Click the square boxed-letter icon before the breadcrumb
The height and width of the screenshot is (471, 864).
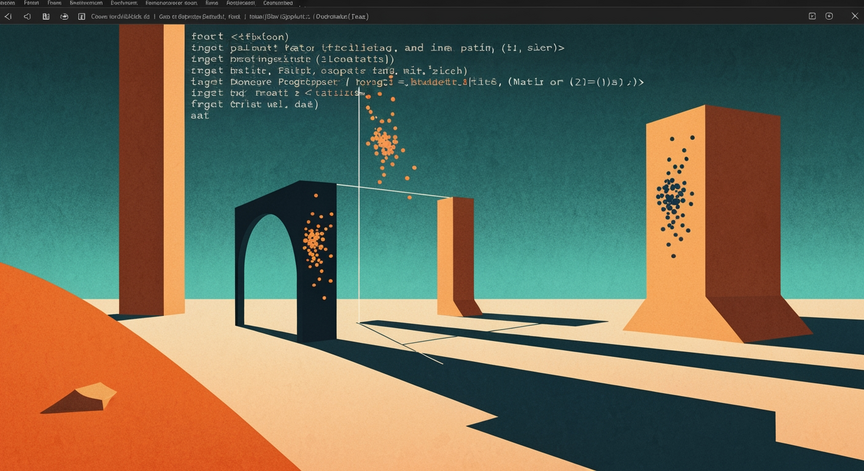[x=82, y=17]
